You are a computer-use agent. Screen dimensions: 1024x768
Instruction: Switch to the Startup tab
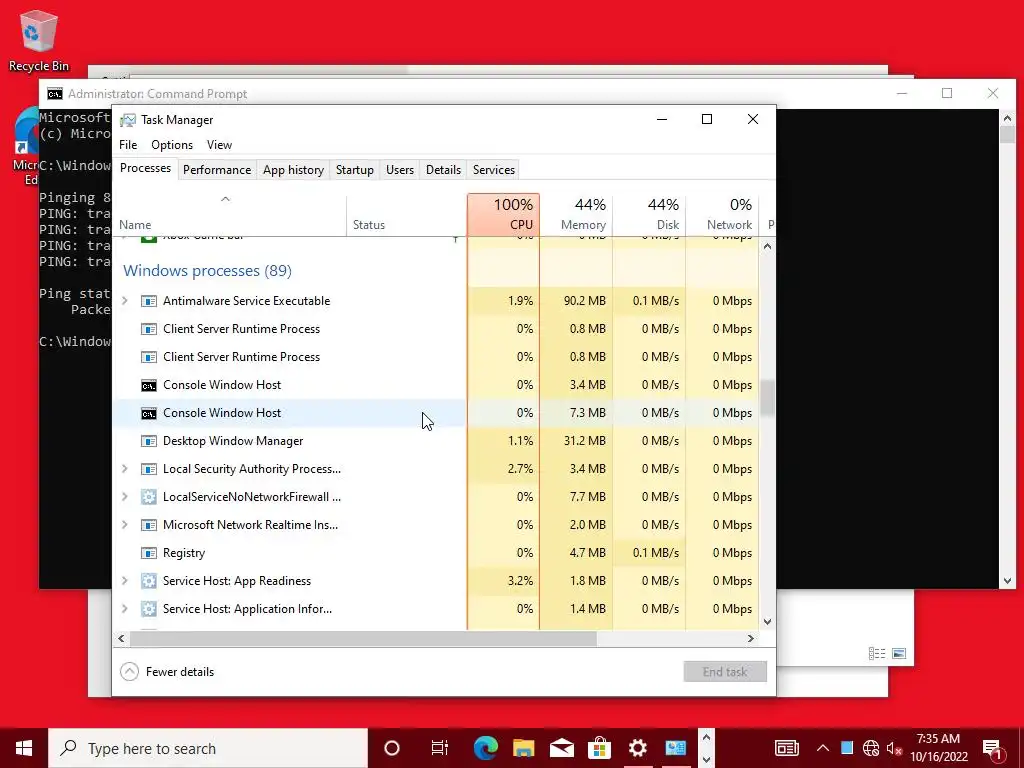coord(355,170)
